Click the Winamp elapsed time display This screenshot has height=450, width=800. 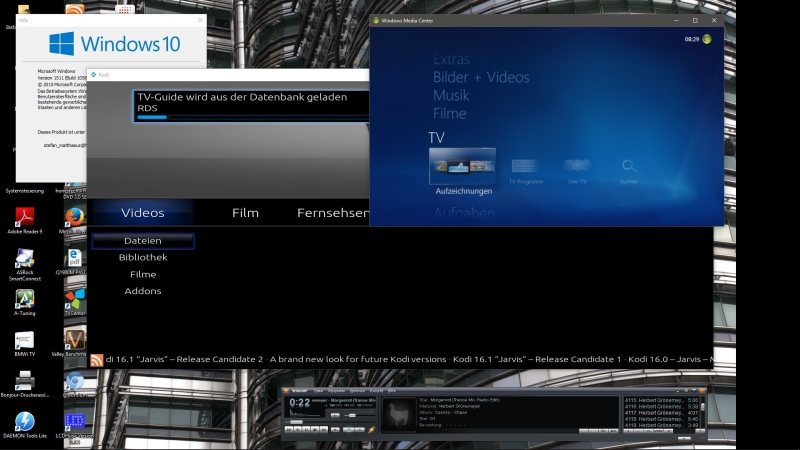299,403
